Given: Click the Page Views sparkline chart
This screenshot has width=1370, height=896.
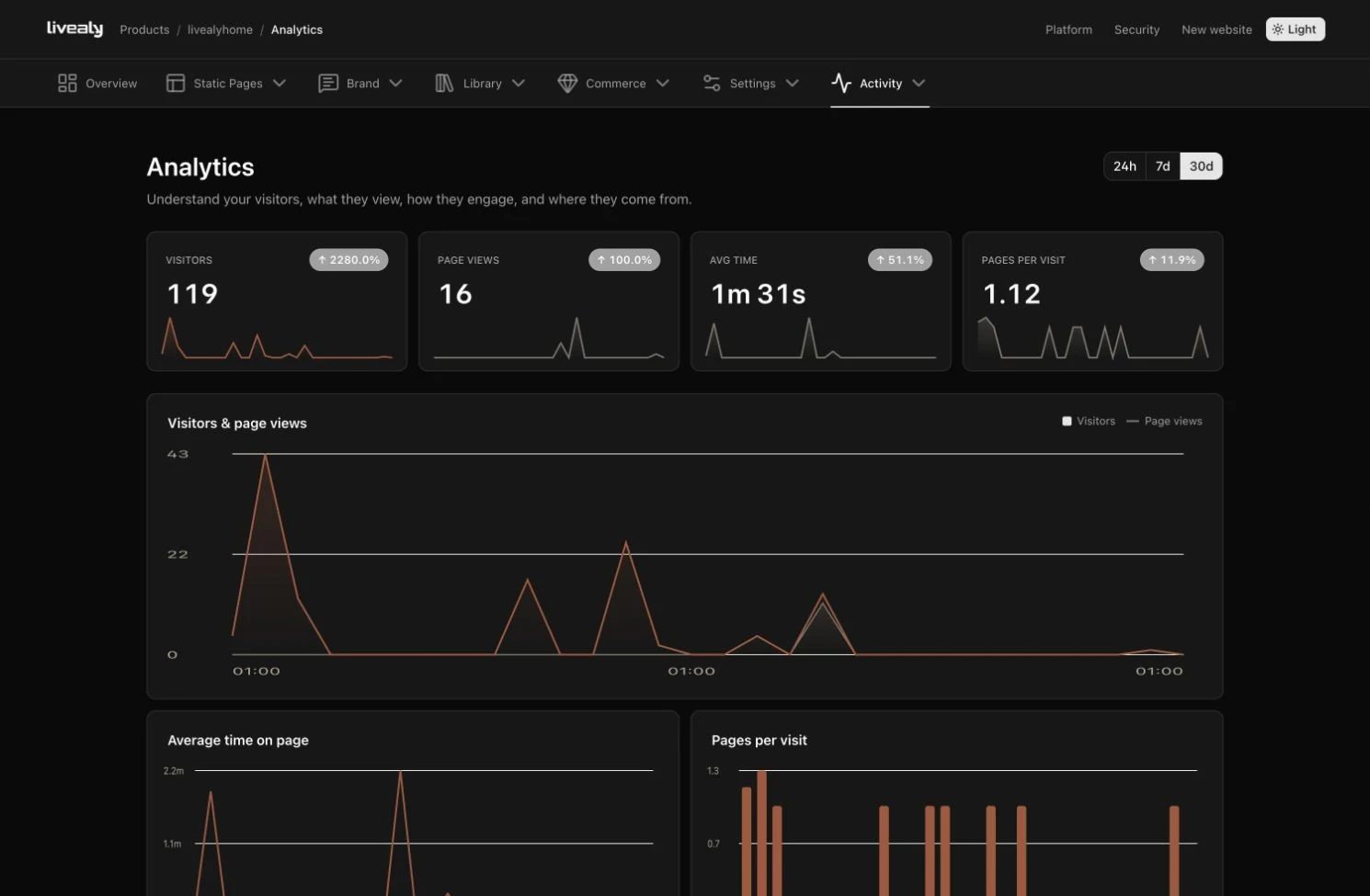Looking at the screenshot, I should 549,337.
